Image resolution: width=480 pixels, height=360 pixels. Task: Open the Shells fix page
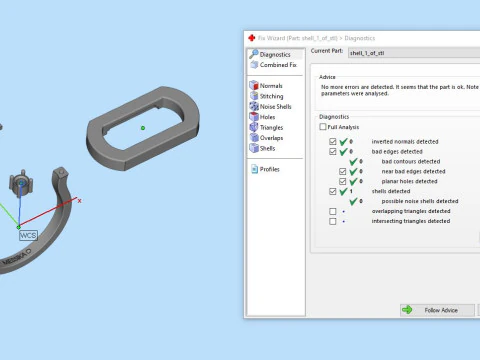pos(267,148)
